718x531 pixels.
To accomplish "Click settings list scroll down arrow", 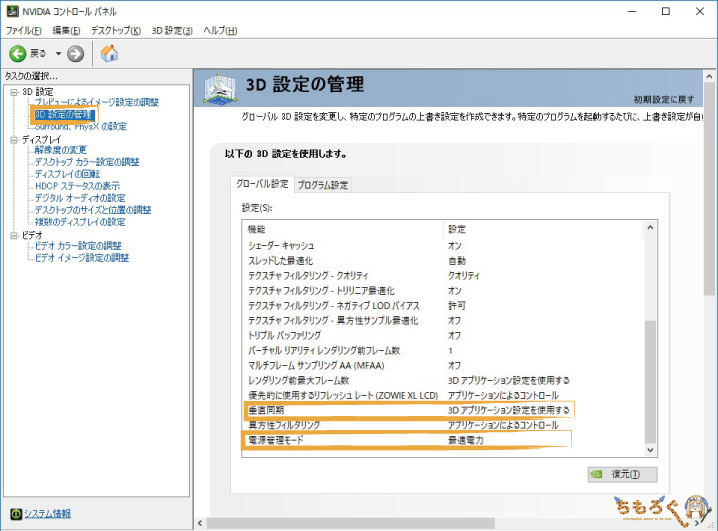I will (650, 450).
